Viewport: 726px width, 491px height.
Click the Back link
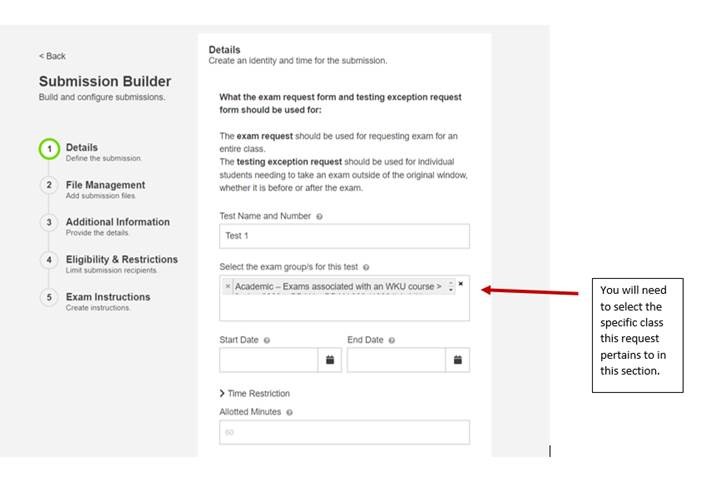(52, 56)
